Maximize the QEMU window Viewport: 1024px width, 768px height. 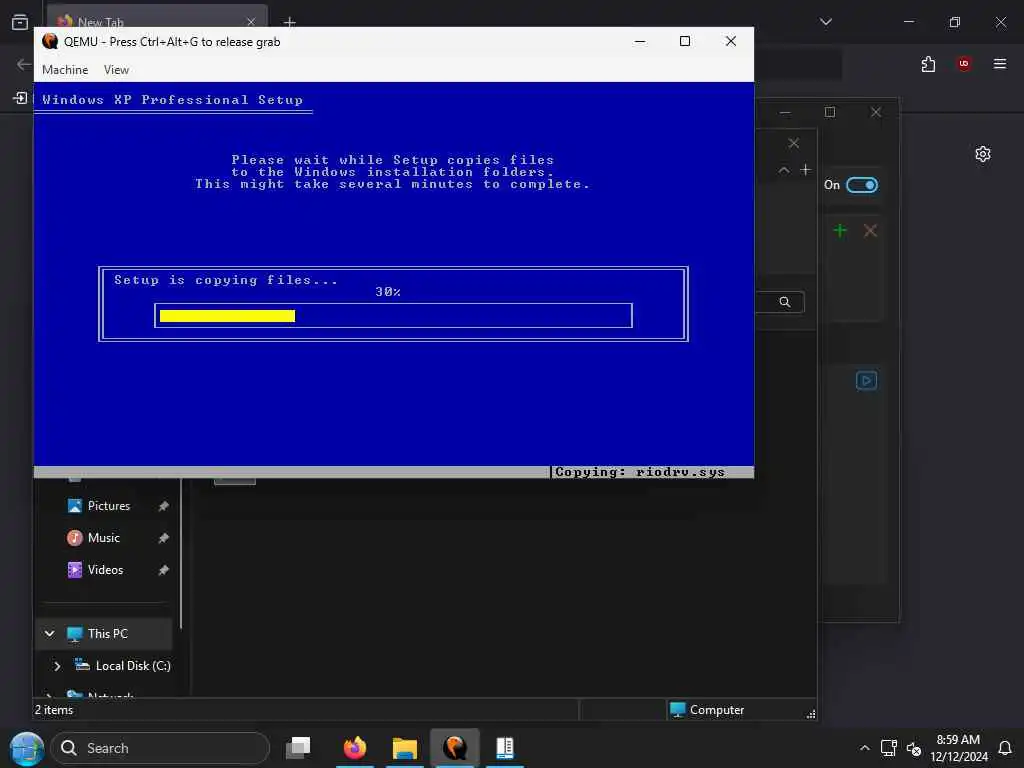(684, 42)
